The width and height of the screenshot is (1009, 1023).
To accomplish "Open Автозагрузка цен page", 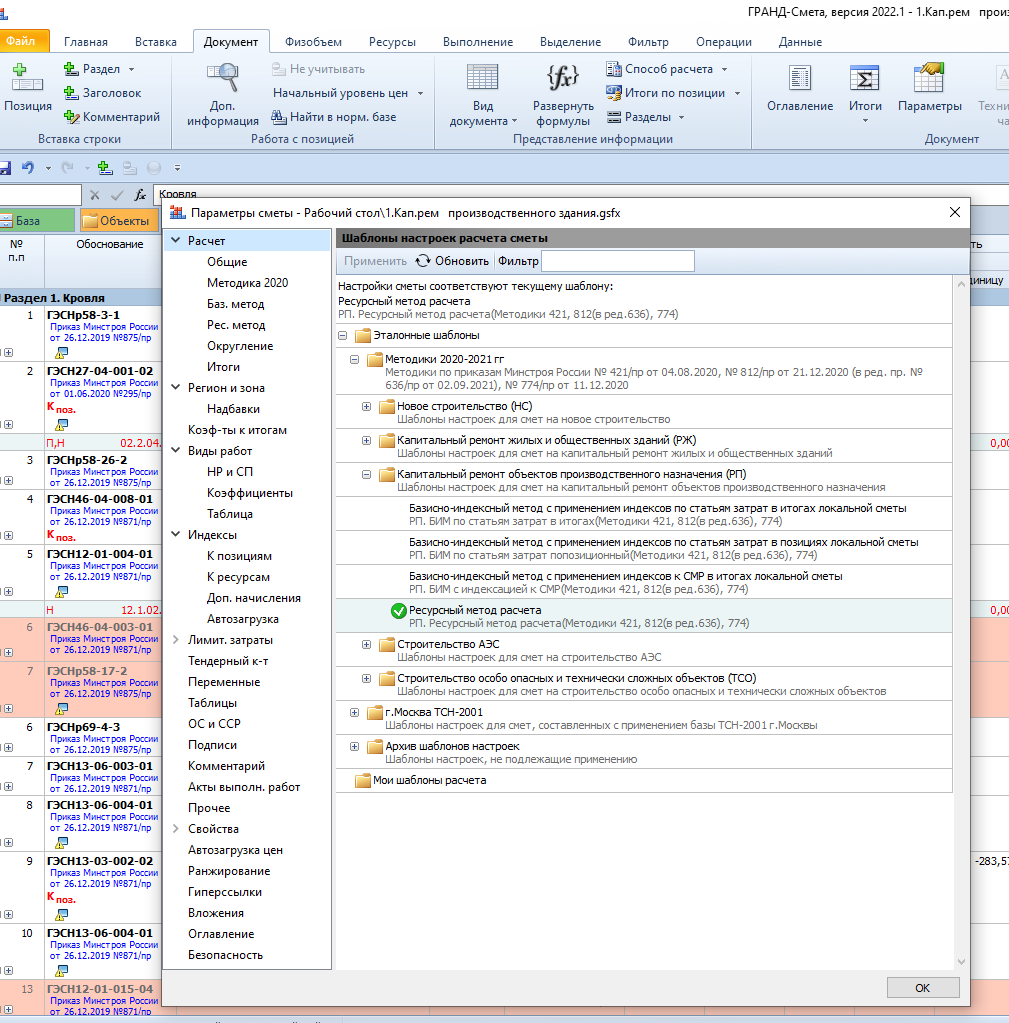I will click(235, 850).
